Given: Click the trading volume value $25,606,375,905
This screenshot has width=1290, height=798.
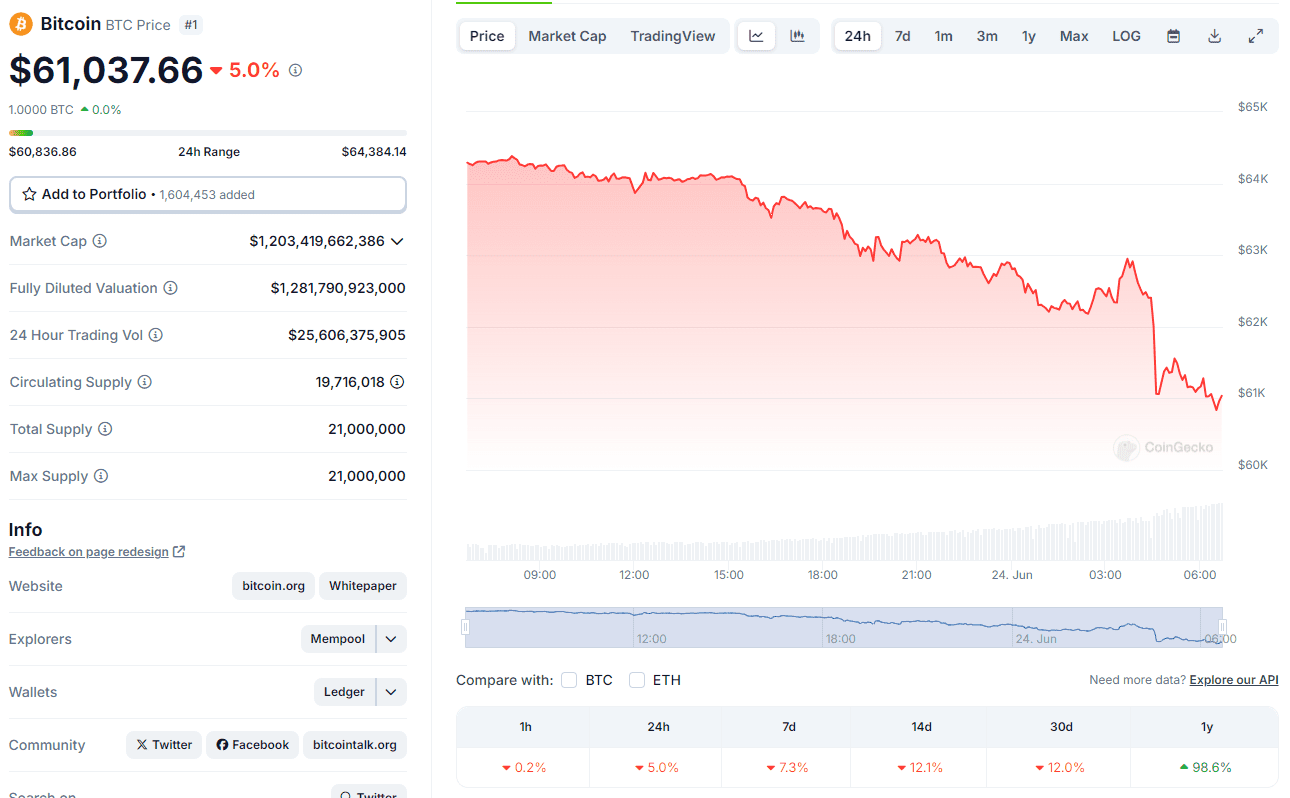Looking at the screenshot, I should [x=347, y=335].
